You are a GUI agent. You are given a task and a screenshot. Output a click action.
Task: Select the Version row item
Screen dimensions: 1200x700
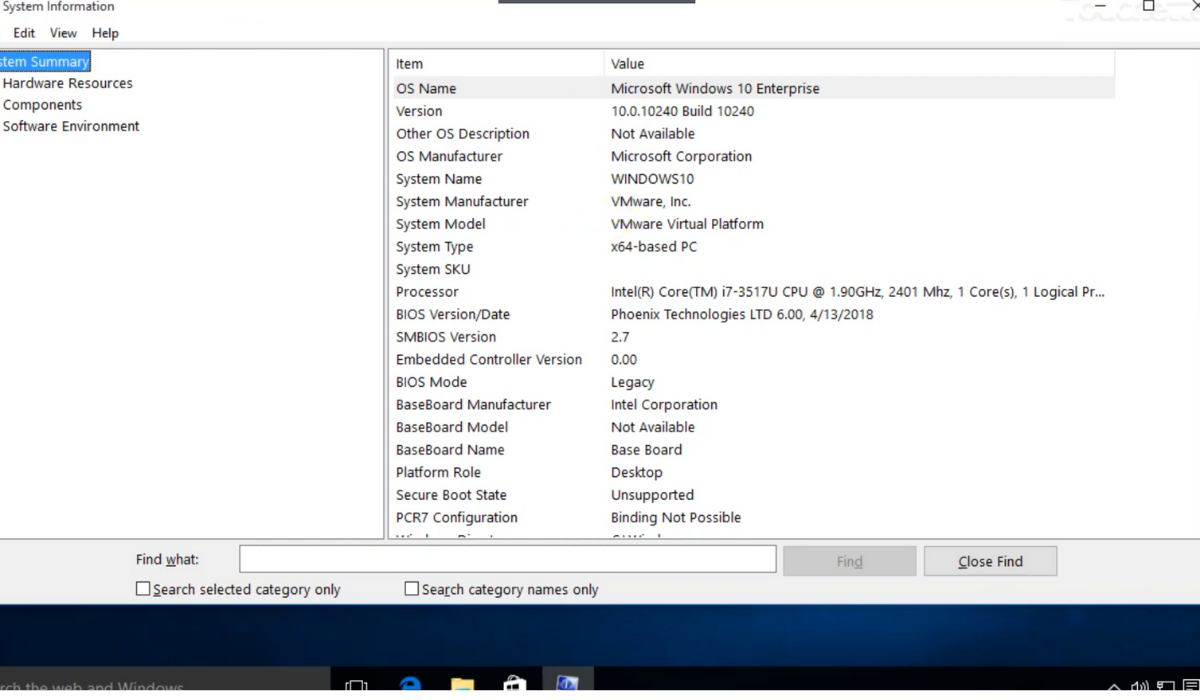(x=419, y=111)
